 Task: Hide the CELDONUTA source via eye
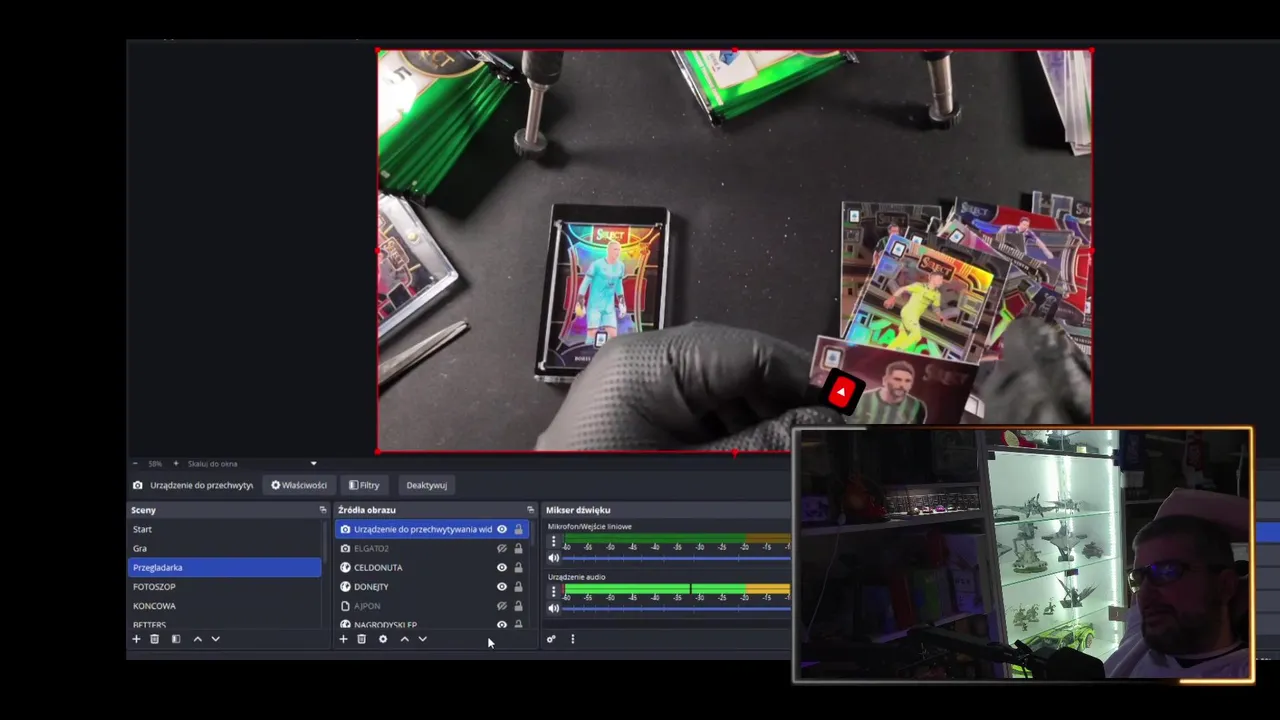click(x=502, y=567)
